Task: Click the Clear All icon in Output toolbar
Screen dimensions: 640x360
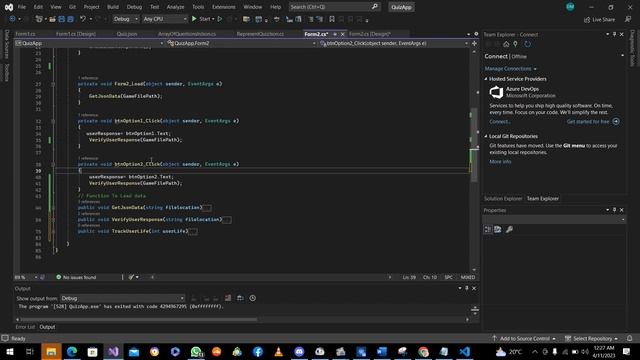Action: coord(228,298)
